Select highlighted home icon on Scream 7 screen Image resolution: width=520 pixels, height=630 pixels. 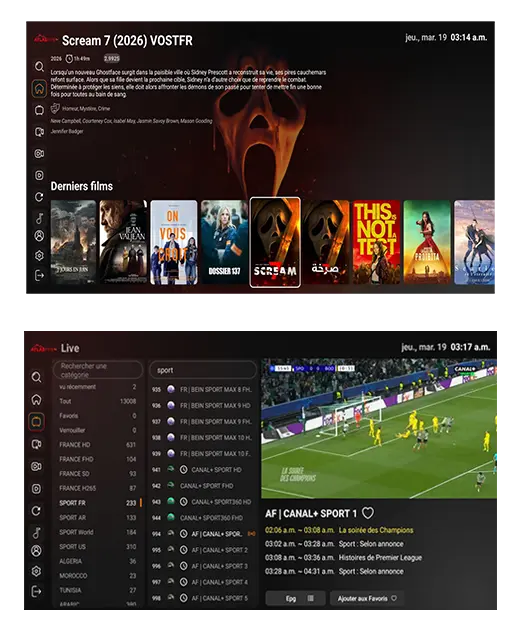point(39,88)
